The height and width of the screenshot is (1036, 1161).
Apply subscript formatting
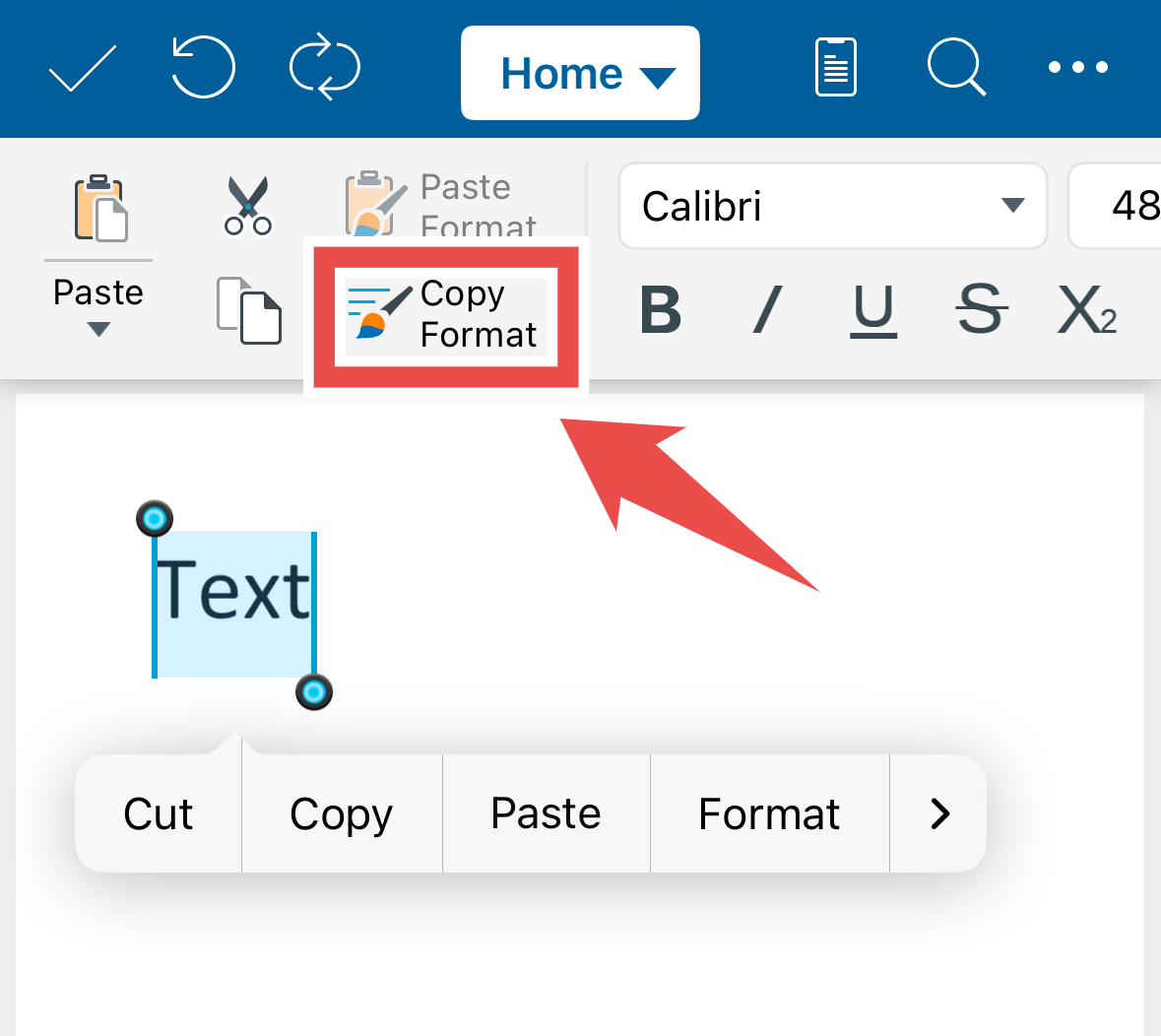[1086, 310]
